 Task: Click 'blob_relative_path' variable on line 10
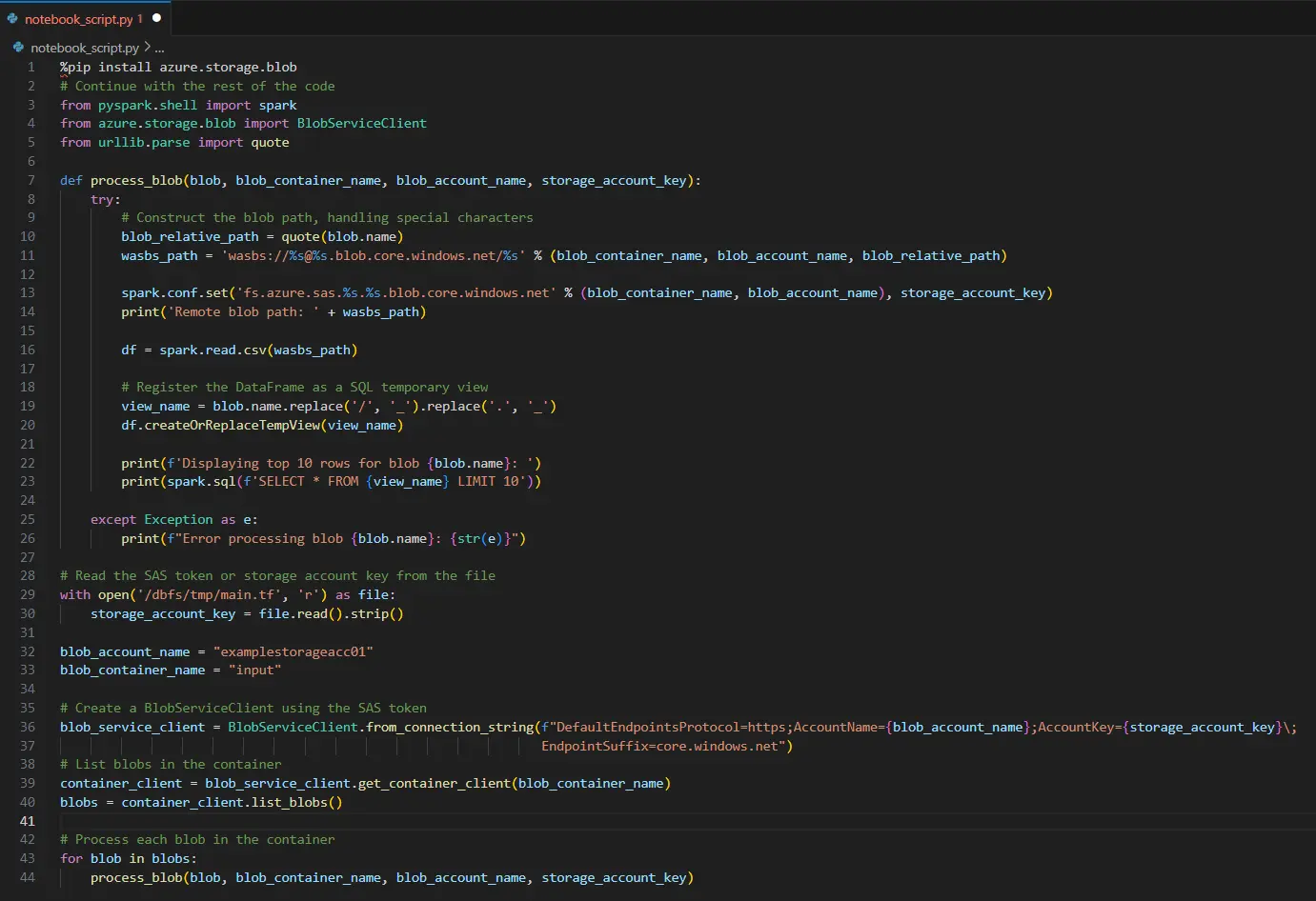pyautogui.click(x=190, y=236)
